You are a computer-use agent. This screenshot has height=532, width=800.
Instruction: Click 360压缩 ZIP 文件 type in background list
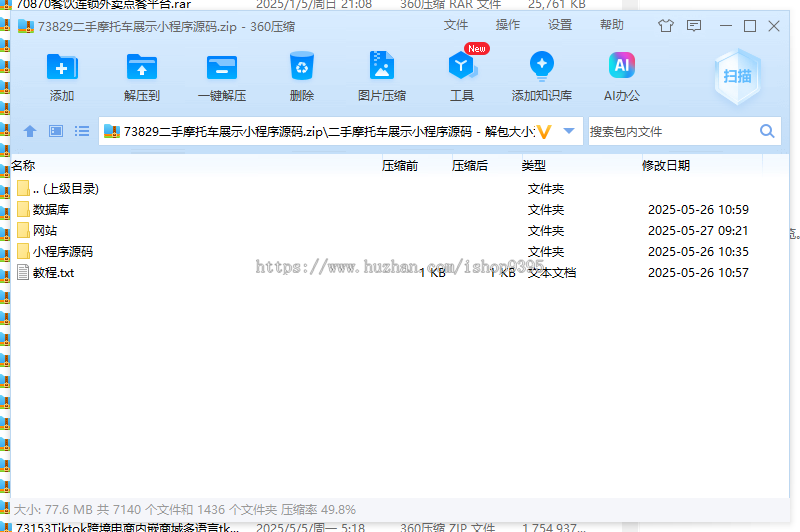[x=447, y=527]
